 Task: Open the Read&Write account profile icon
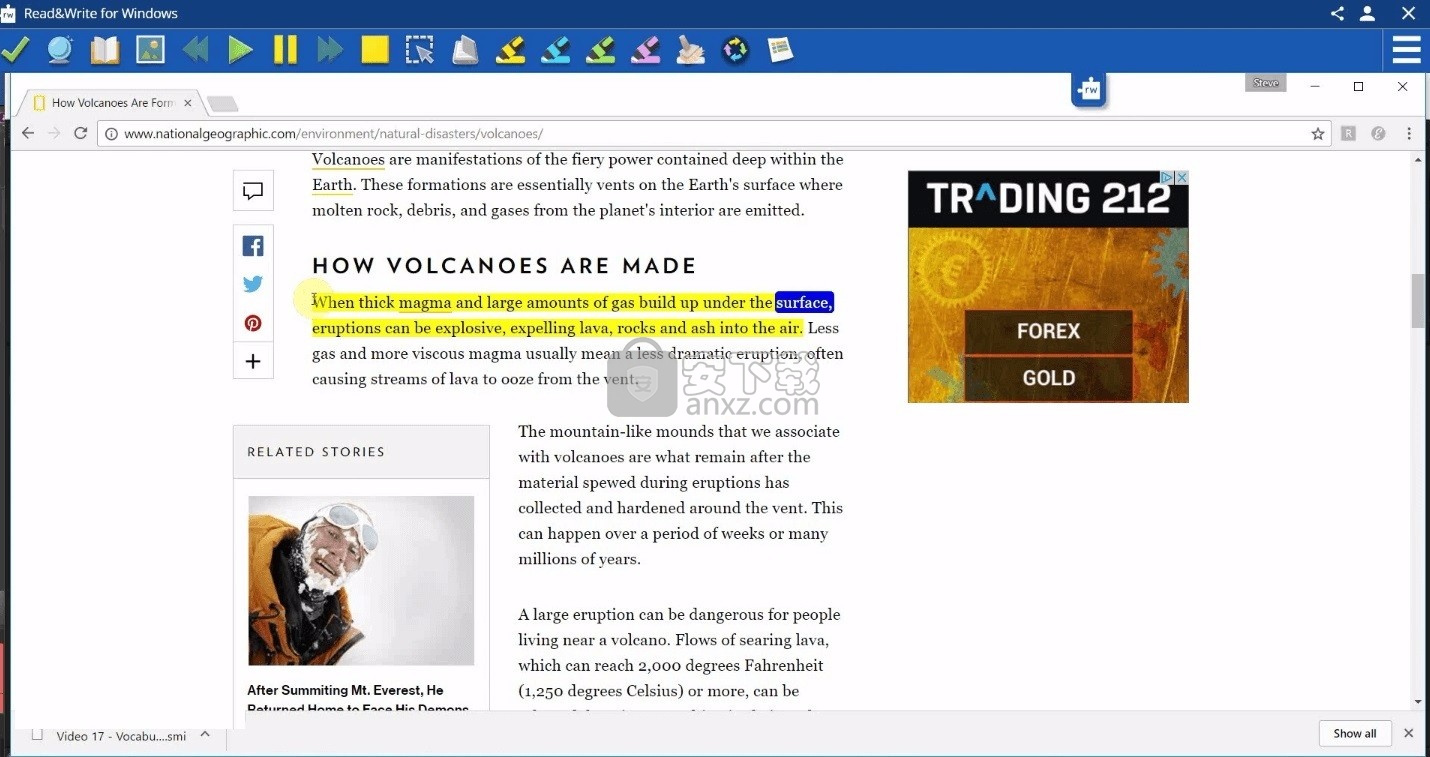click(x=1367, y=13)
